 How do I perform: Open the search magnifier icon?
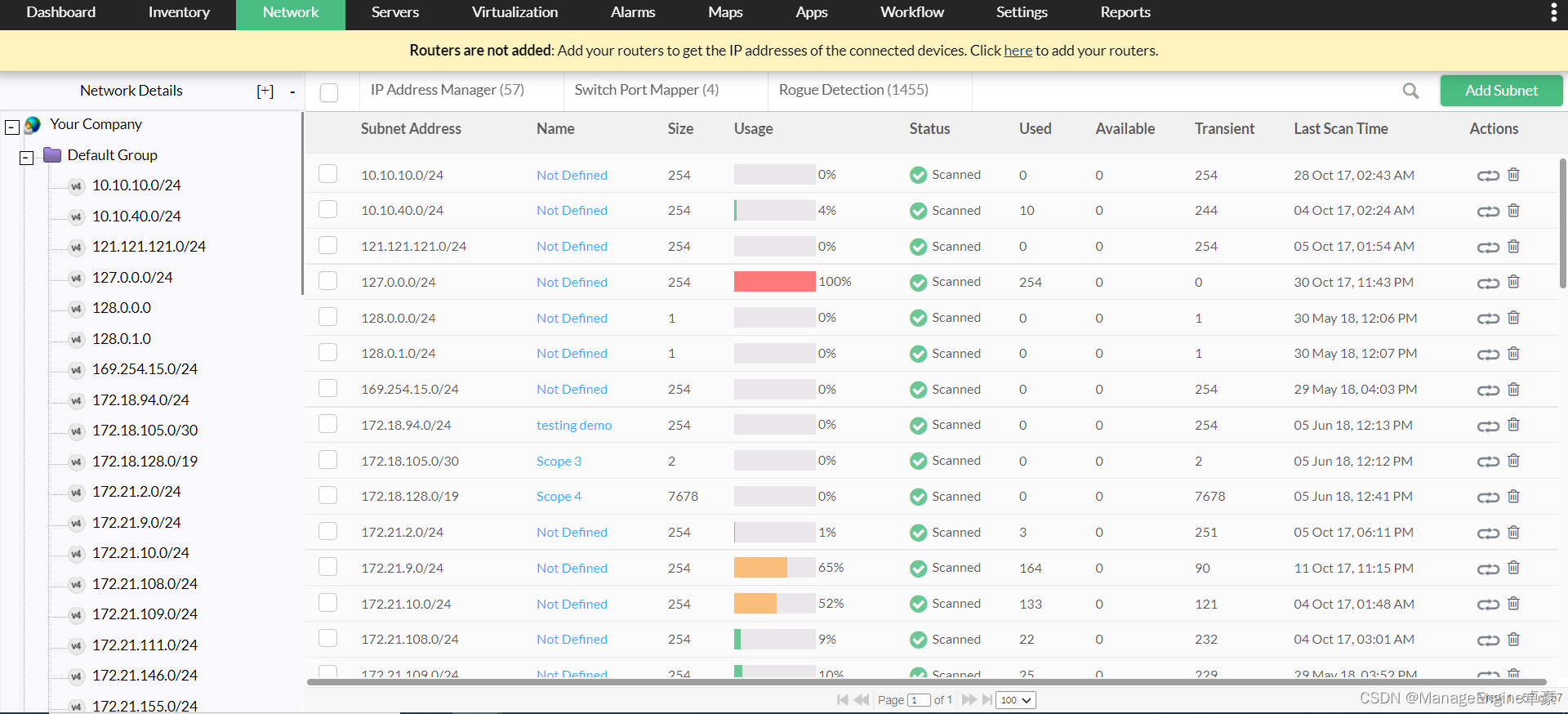(x=1410, y=91)
